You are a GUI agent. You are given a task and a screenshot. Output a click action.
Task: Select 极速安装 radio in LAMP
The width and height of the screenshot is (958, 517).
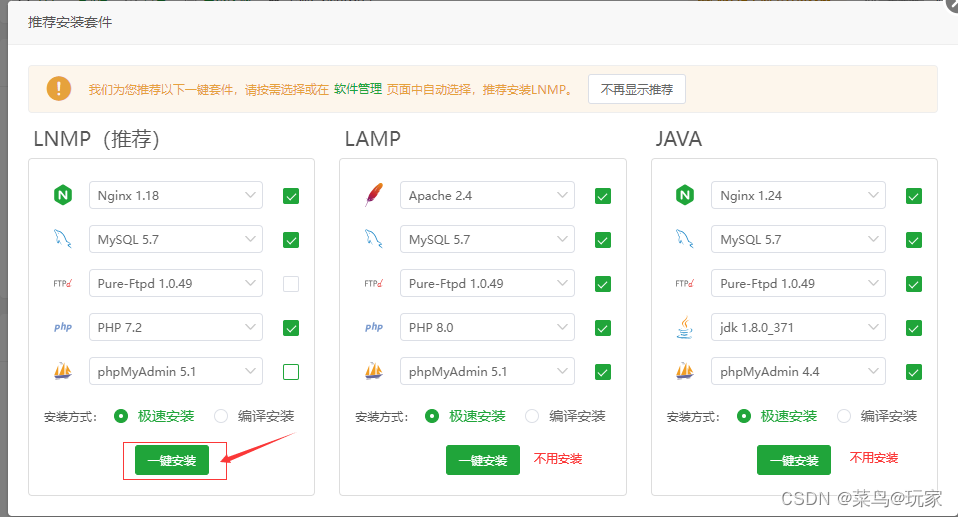click(x=432, y=416)
